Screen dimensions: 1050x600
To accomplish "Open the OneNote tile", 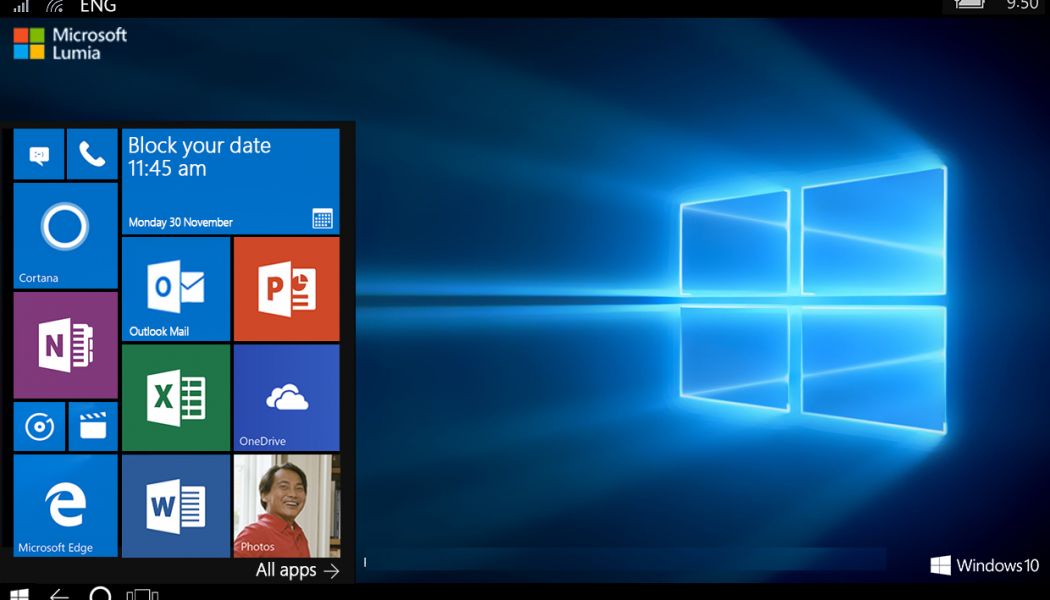I will pos(65,346).
